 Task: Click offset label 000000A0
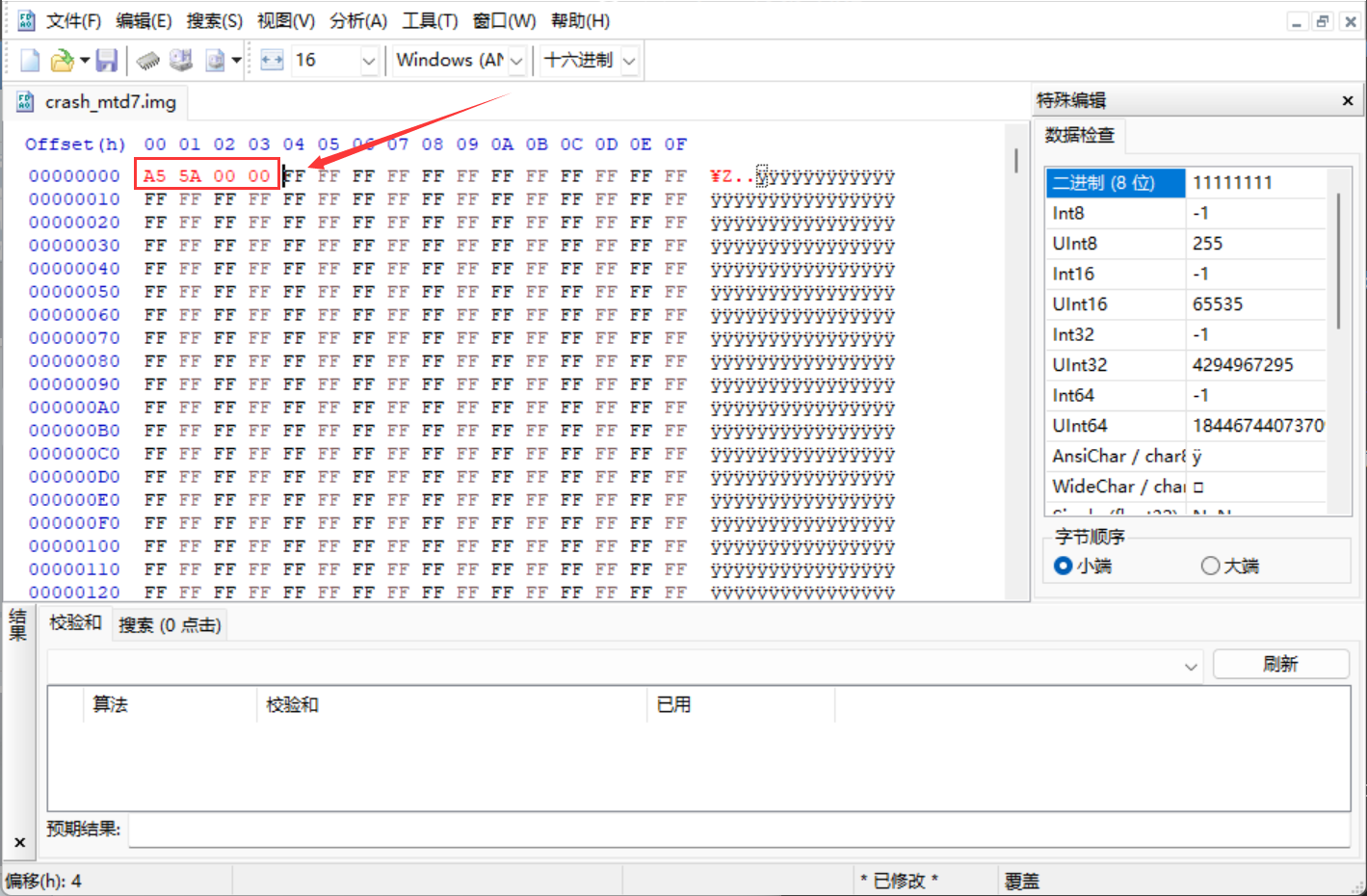(x=74, y=408)
